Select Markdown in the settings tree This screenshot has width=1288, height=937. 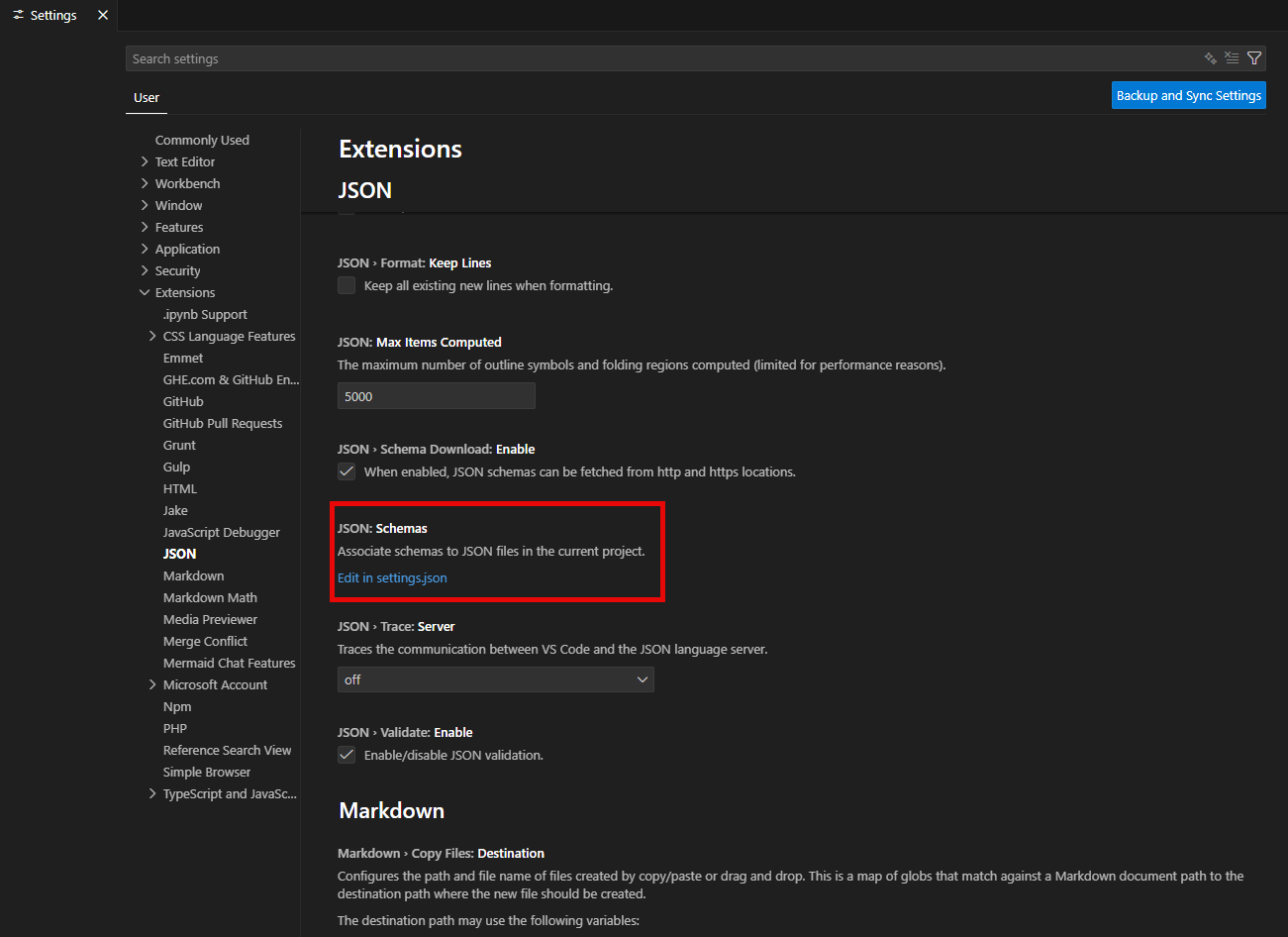(x=193, y=575)
